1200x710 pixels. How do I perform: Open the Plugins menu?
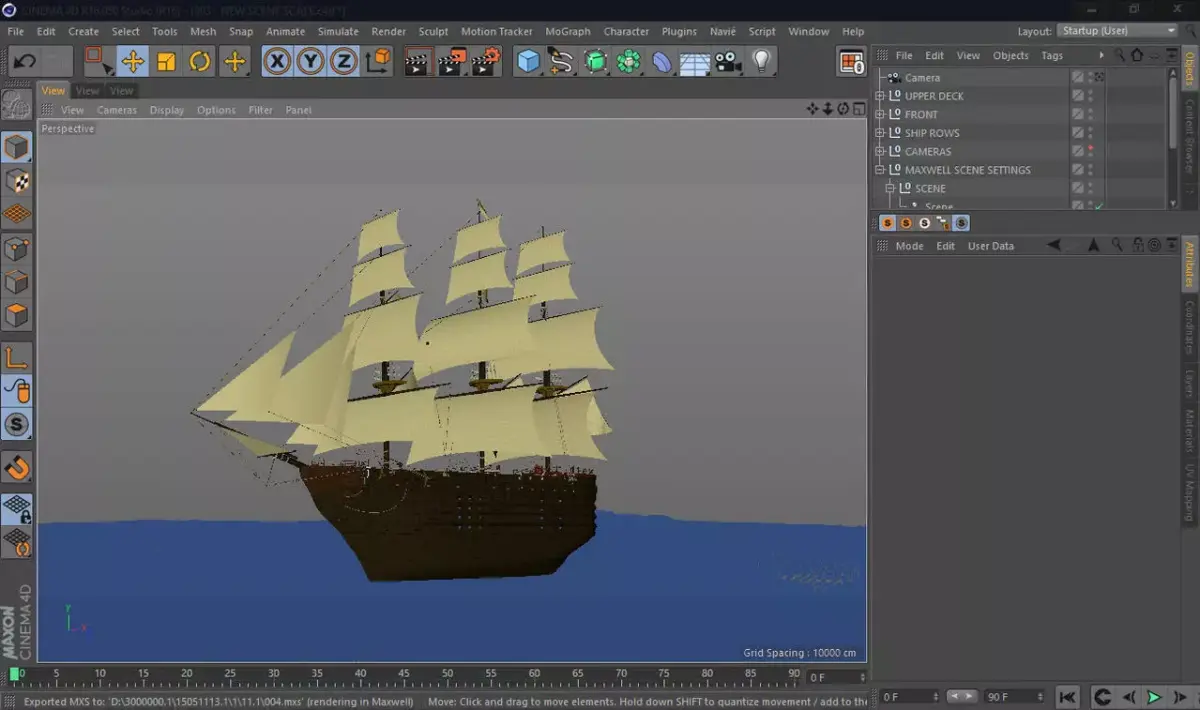click(x=679, y=31)
